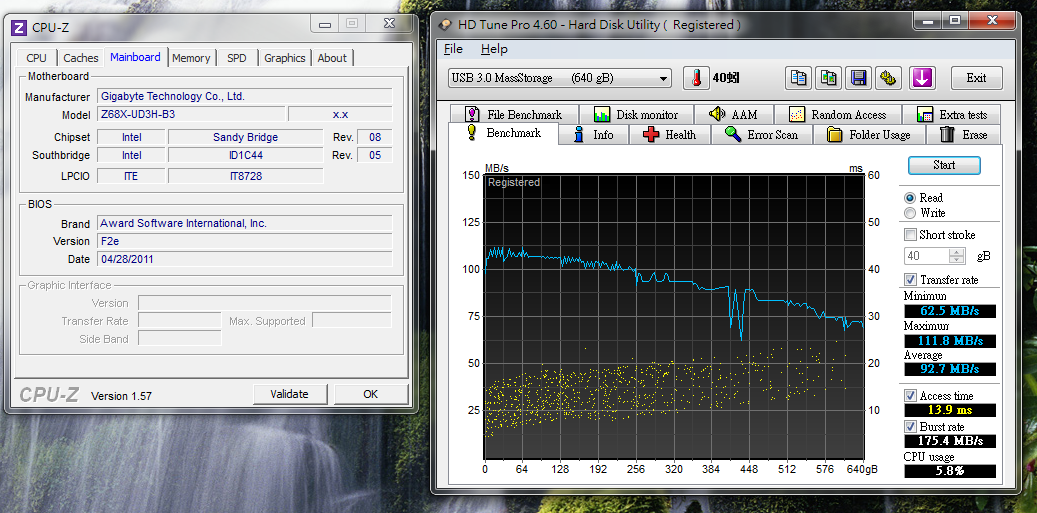The height and width of the screenshot is (513, 1037).
Task: Click the Chipset Sandy Bridge value
Action: click(245, 138)
